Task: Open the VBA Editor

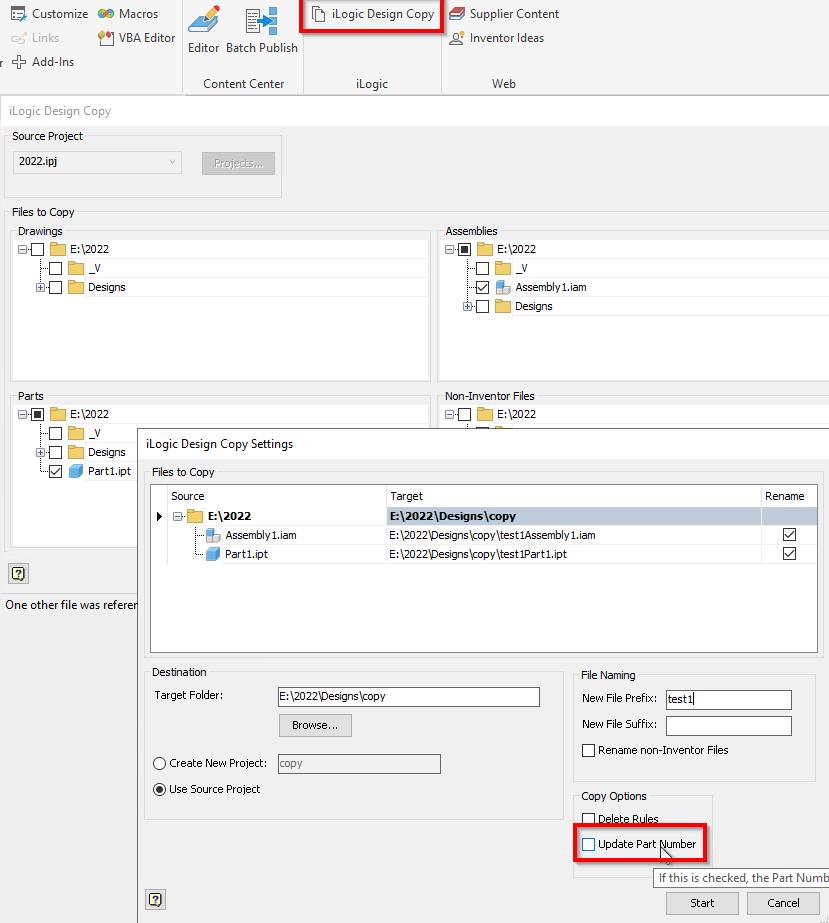Action: tap(135, 38)
